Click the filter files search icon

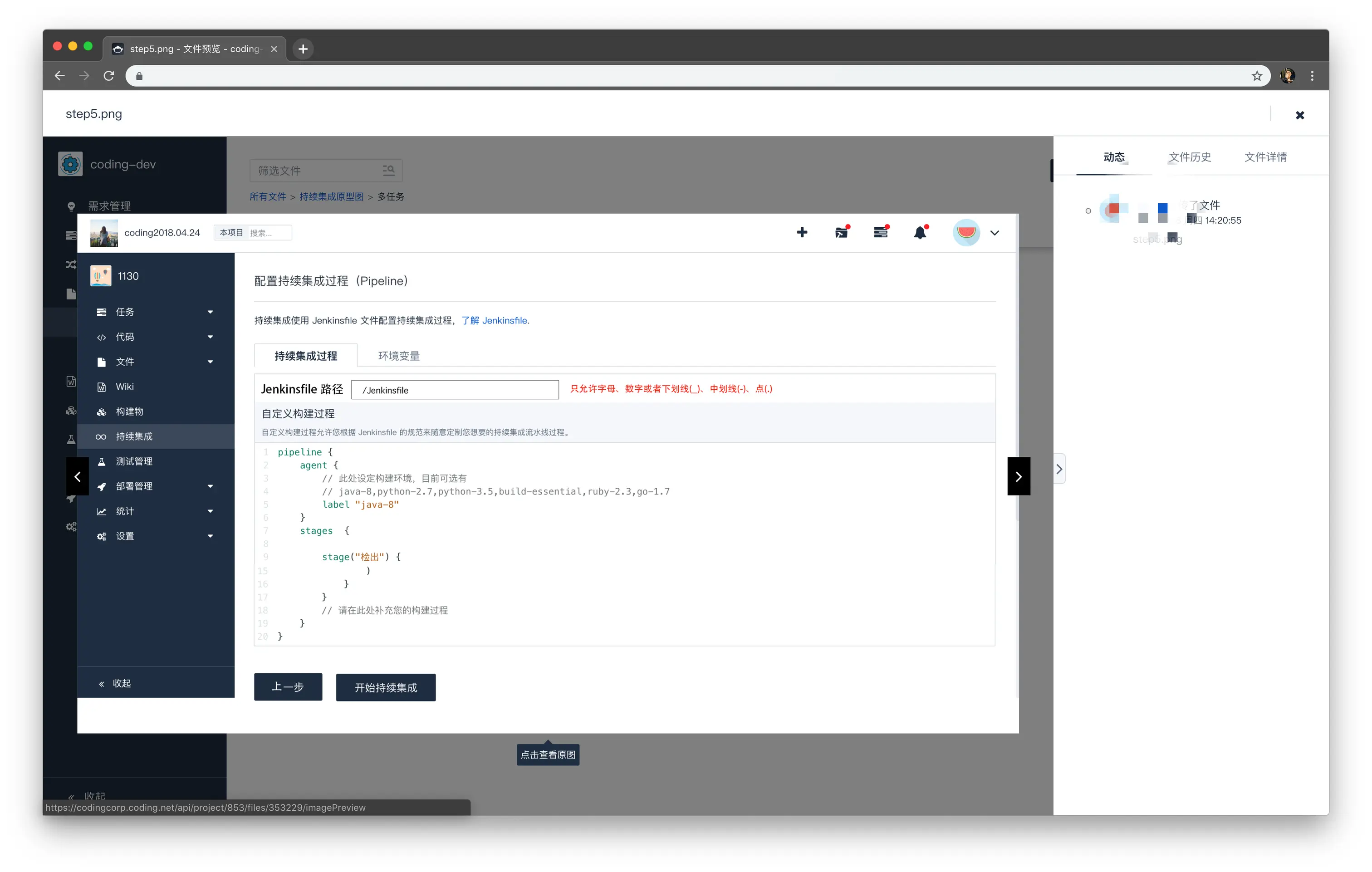coord(388,171)
